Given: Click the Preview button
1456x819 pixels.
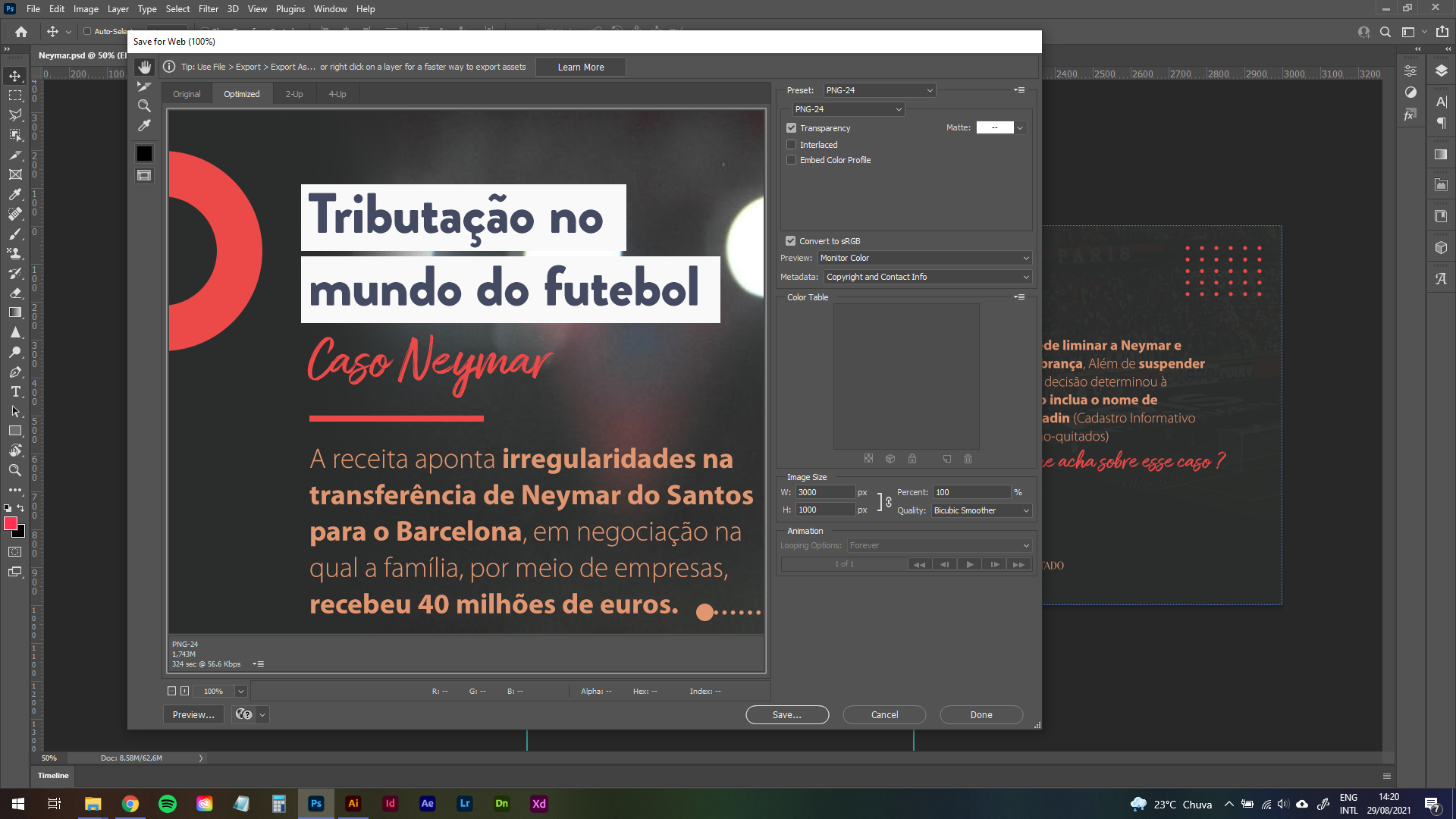Looking at the screenshot, I should [193, 714].
